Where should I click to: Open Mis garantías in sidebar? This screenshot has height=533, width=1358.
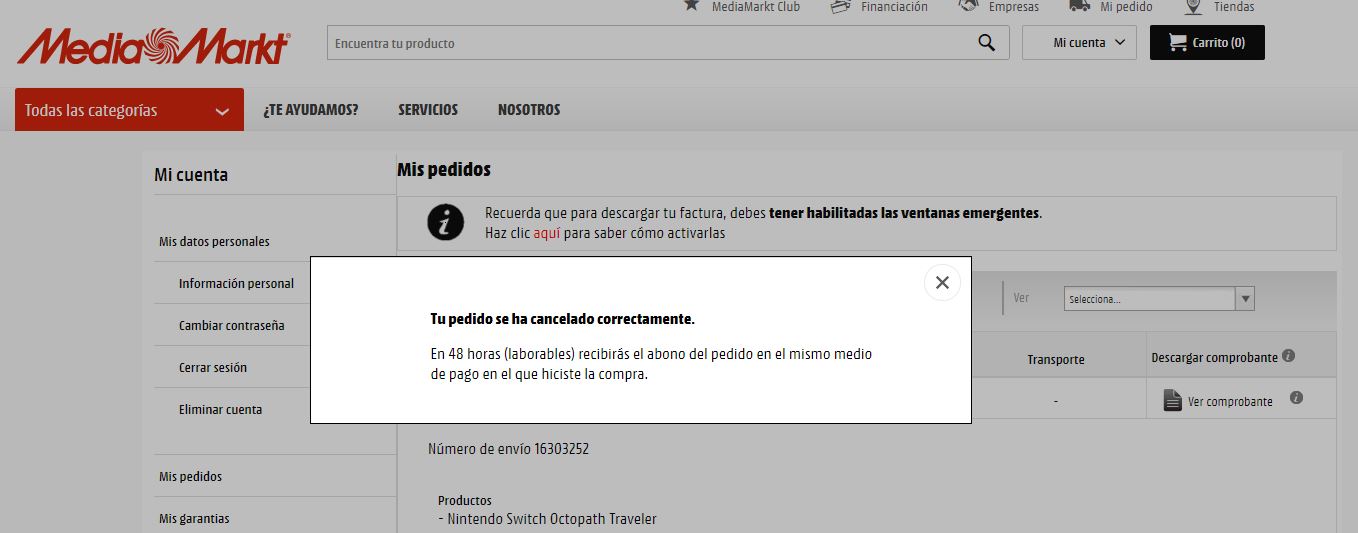(194, 518)
